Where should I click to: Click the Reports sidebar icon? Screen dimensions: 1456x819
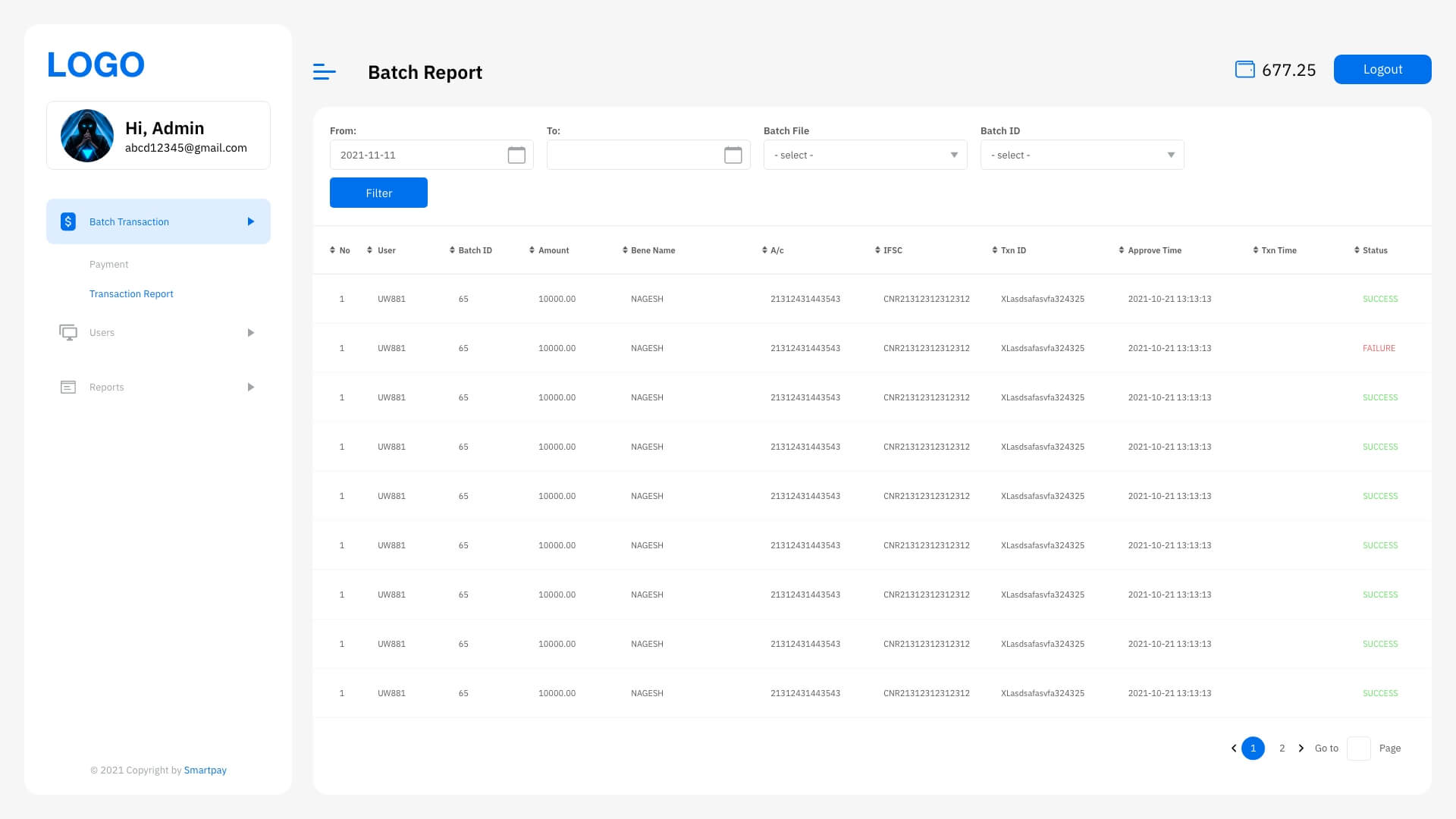point(68,388)
